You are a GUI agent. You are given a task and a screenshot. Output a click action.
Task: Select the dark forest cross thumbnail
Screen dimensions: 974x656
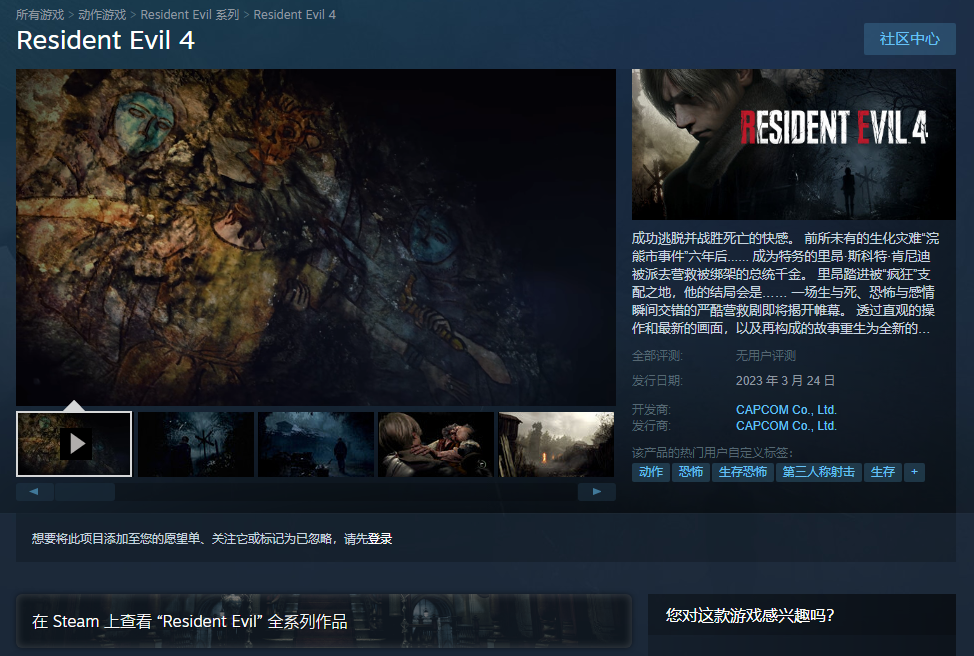click(195, 443)
